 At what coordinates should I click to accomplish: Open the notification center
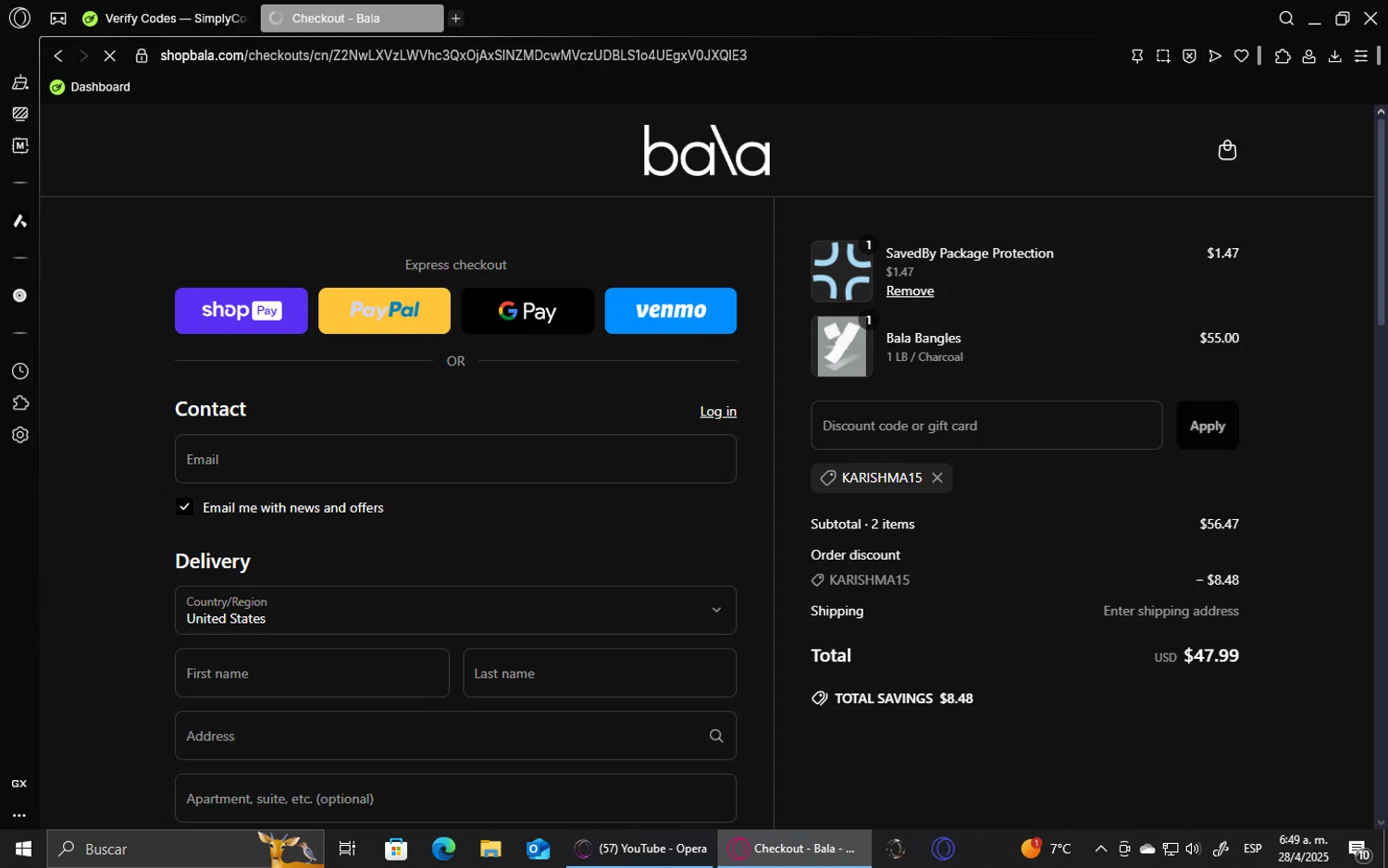pyautogui.click(x=1359, y=849)
